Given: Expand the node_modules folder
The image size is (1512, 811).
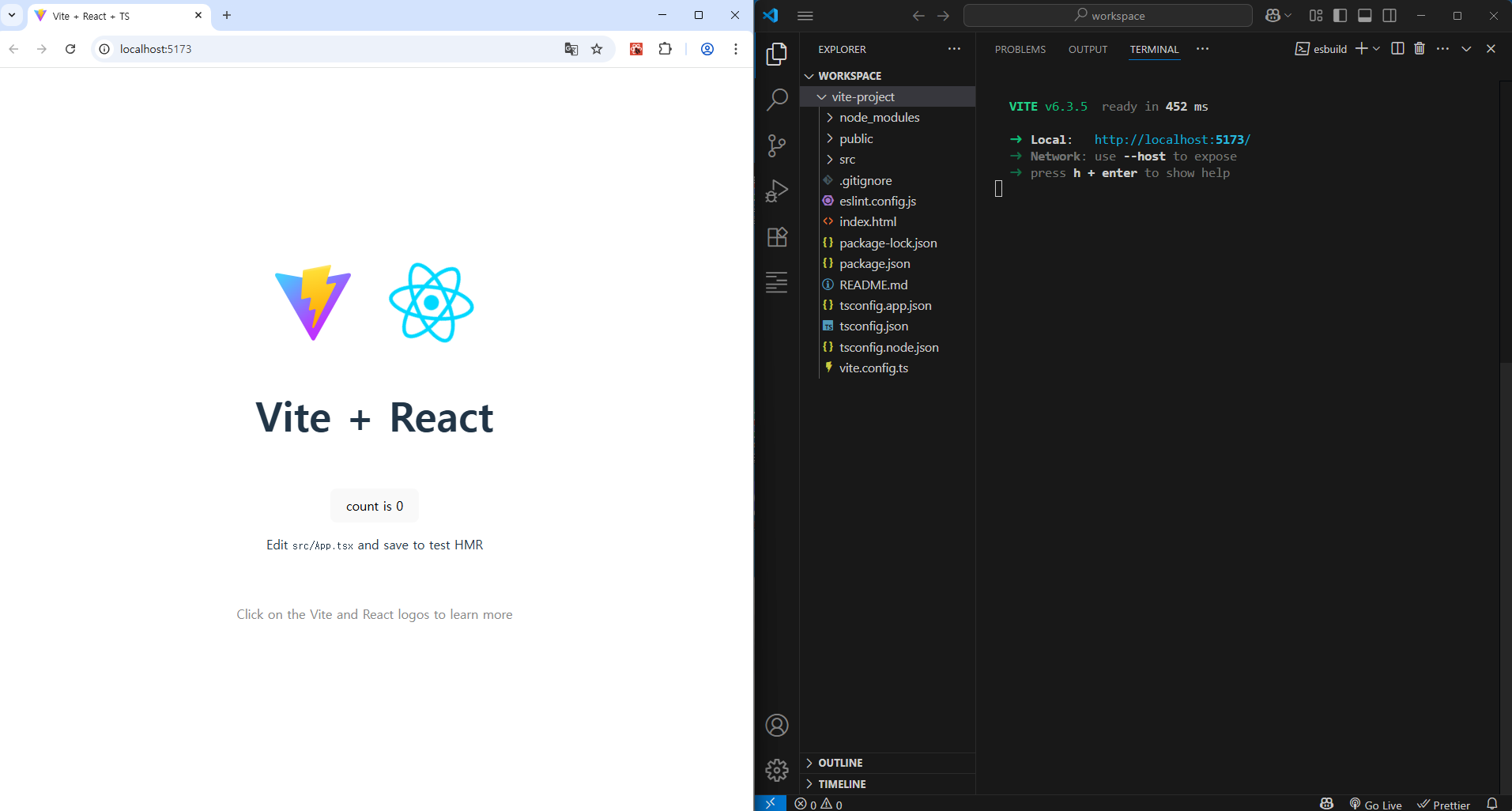Looking at the screenshot, I should 888,117.
